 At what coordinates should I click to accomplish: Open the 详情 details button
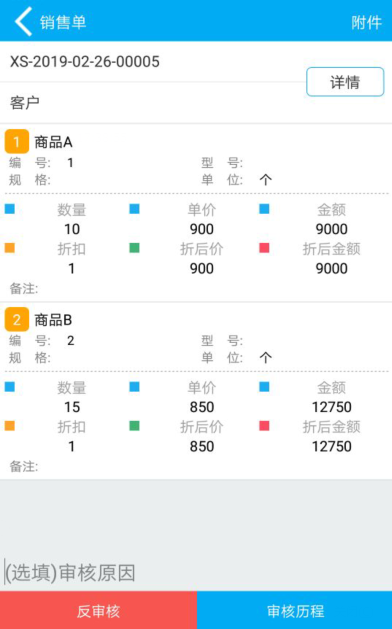[x=345, y=82]
